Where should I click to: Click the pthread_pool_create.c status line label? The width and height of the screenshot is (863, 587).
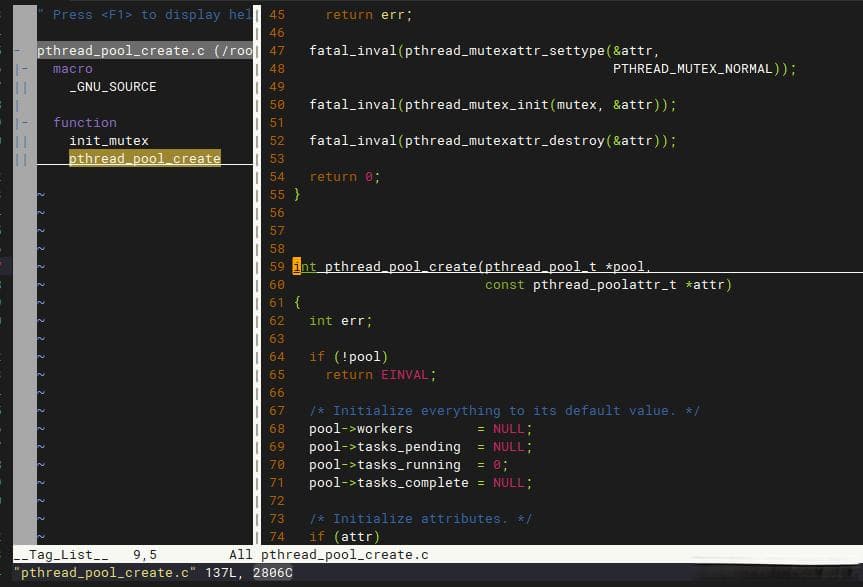(345, 555)
